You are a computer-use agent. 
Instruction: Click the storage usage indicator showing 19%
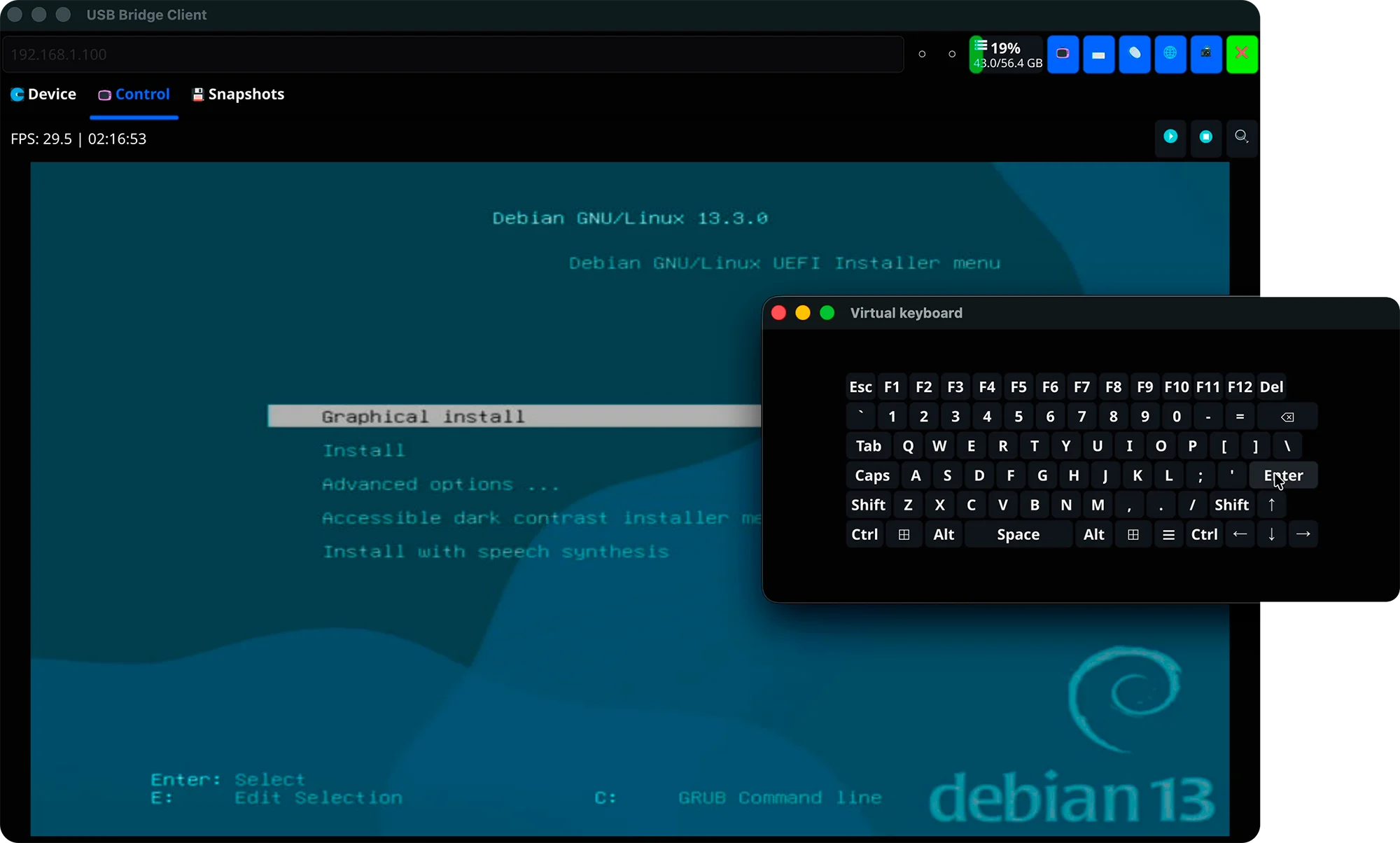coord(1006,54)
